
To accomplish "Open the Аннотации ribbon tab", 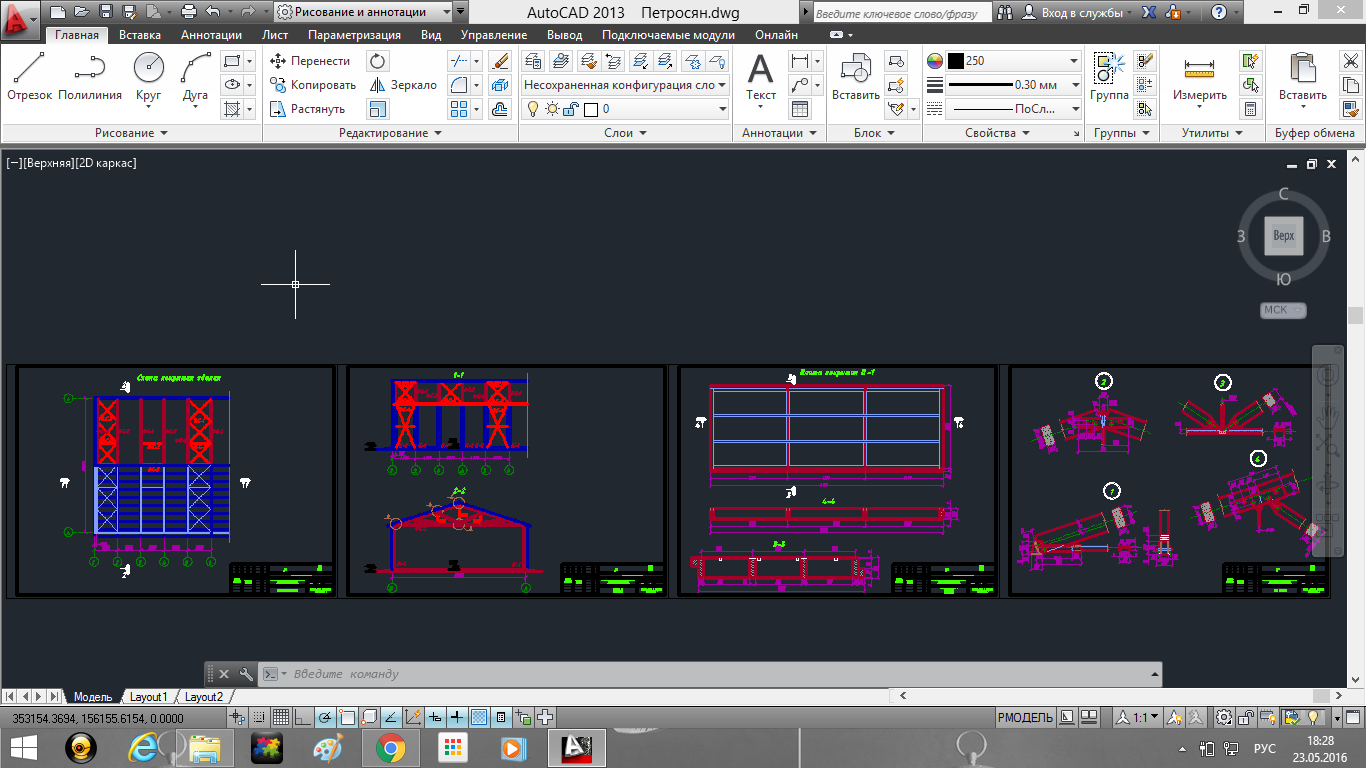I will (211, 35).
